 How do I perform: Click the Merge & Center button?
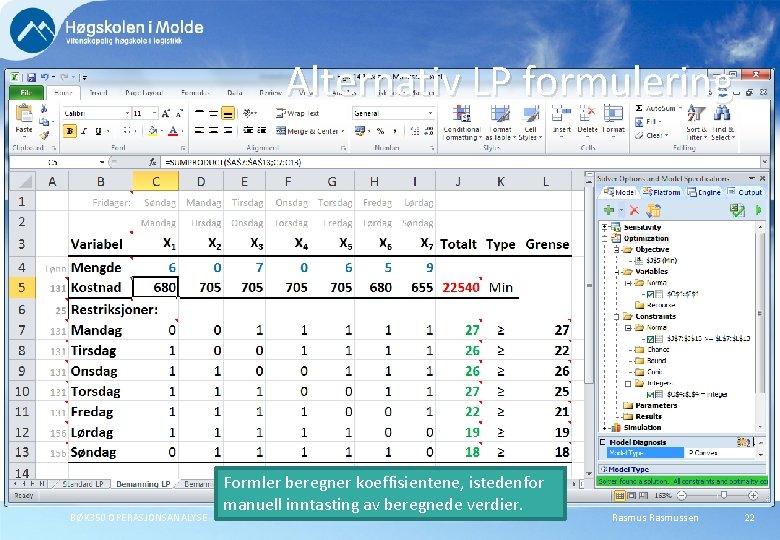[x=307, y=131]
